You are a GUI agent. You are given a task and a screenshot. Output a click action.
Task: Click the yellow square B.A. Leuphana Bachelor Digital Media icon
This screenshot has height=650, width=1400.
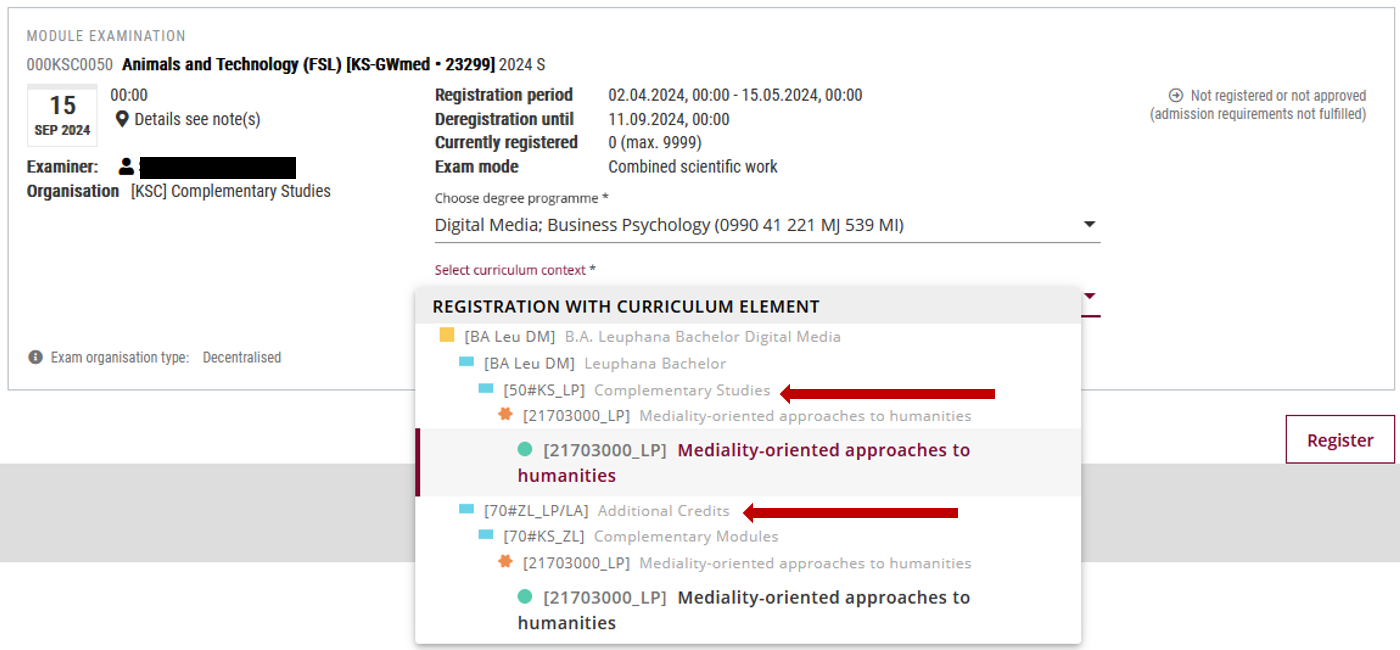tap(447, 336)
